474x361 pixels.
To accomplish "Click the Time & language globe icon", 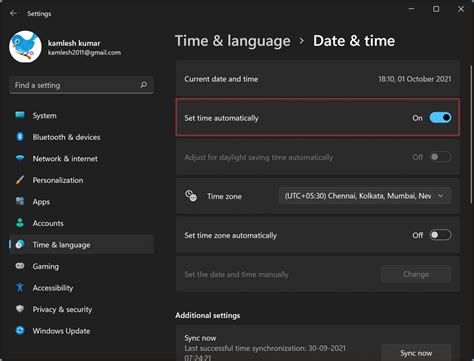I will pos(20,244).
